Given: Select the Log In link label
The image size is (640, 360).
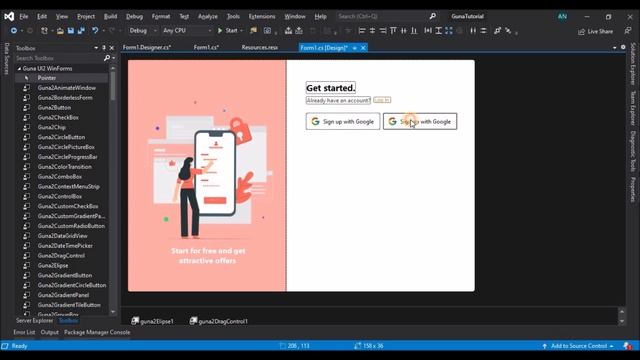Looking at the screenshot, I should coord(382,100).
